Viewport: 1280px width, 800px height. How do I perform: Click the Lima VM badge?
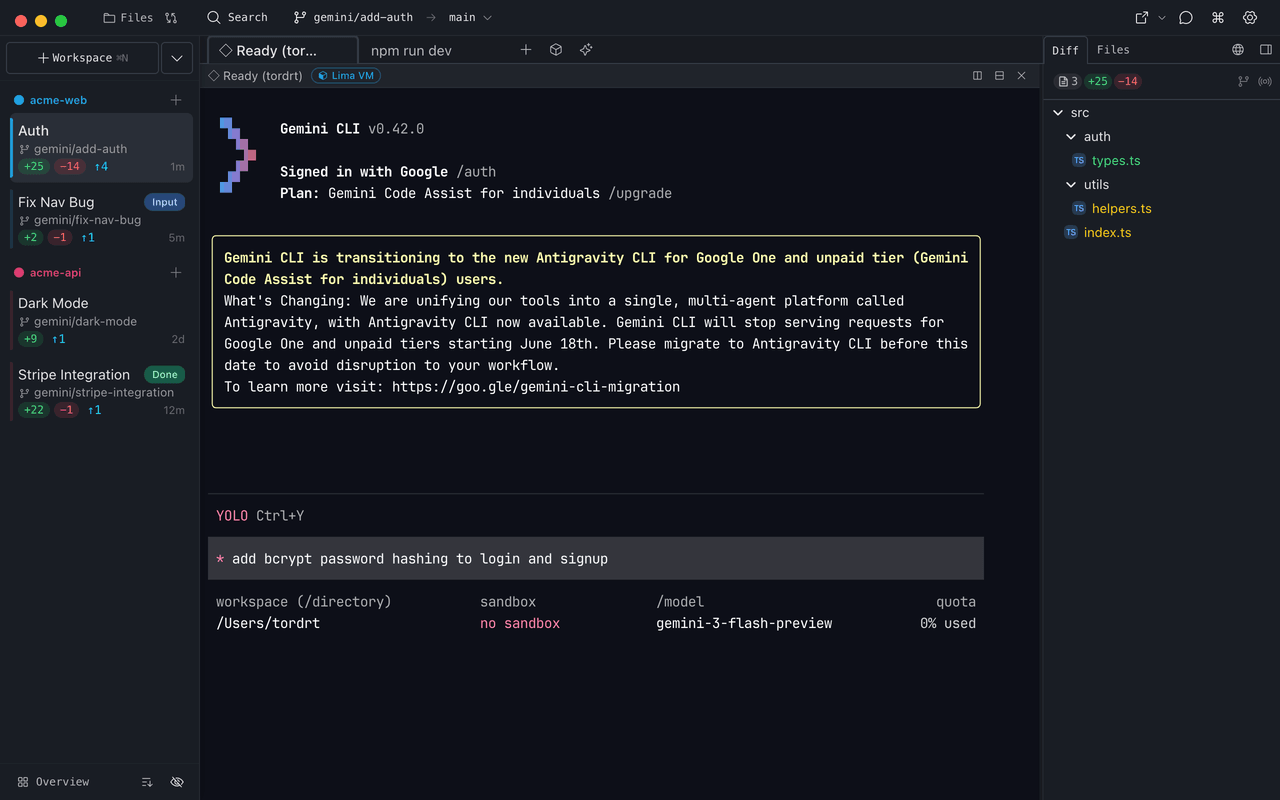point(346,76)
